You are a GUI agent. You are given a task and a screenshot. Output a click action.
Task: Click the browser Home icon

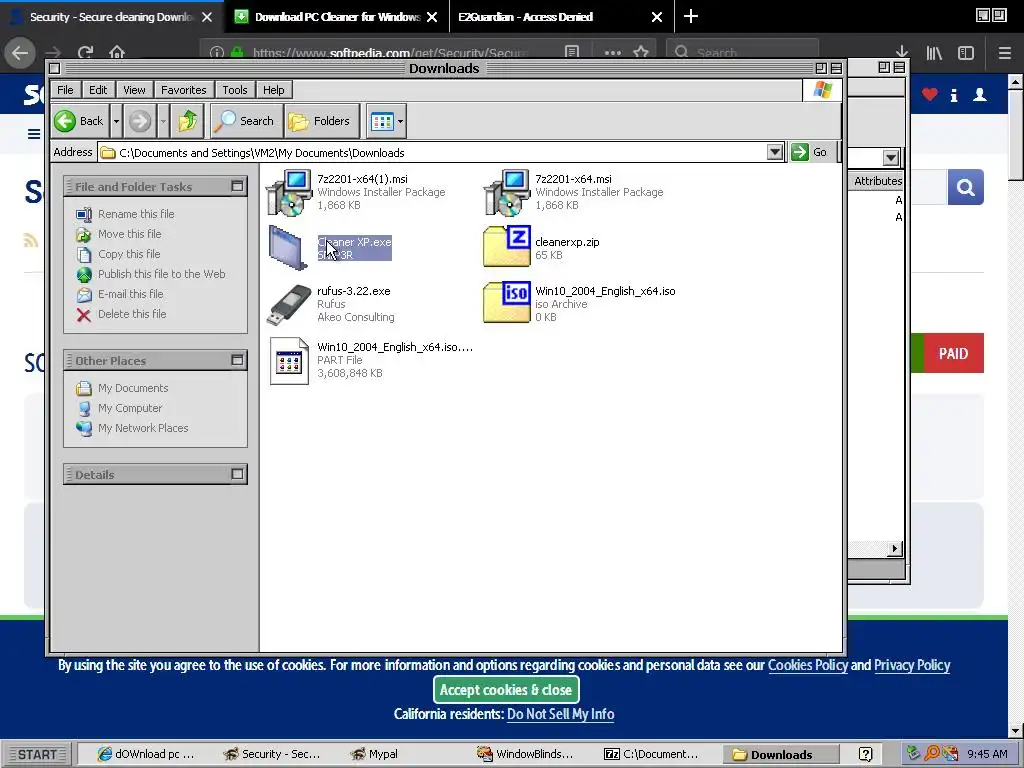click(x=117, y=52)
